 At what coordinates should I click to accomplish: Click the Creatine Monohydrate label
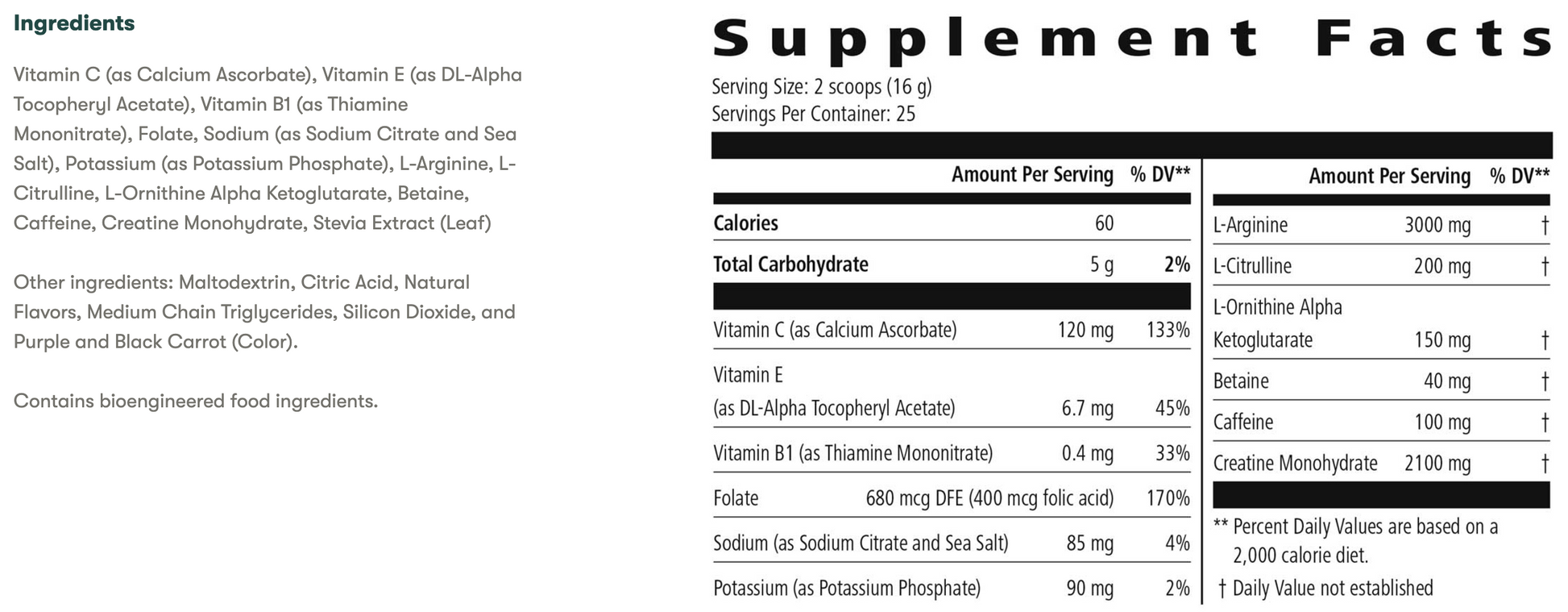click(1295, 464)
